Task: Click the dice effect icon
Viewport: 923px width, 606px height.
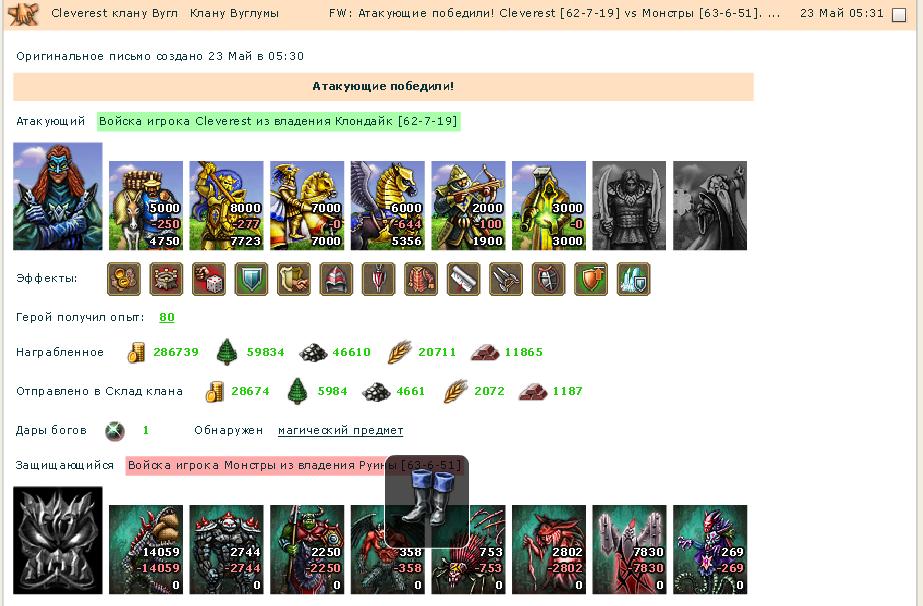Action: [x=209, y=279]
